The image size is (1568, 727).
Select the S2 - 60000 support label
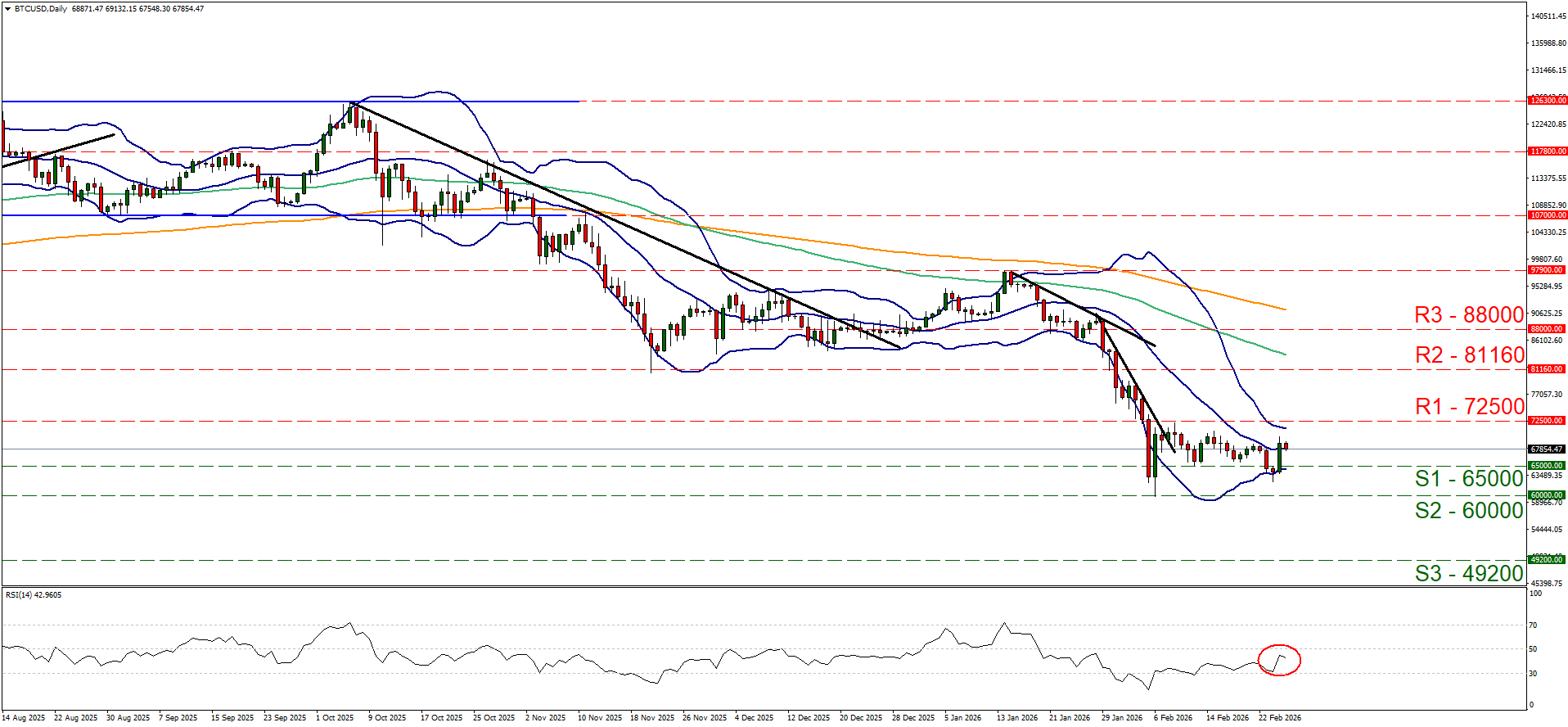click(x=1468, y=511)
